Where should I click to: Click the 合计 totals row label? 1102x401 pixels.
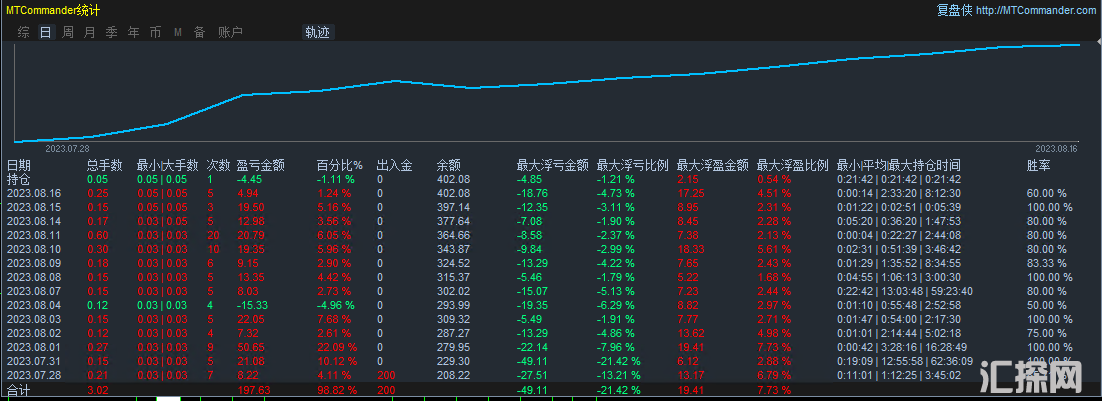(19, 389)
